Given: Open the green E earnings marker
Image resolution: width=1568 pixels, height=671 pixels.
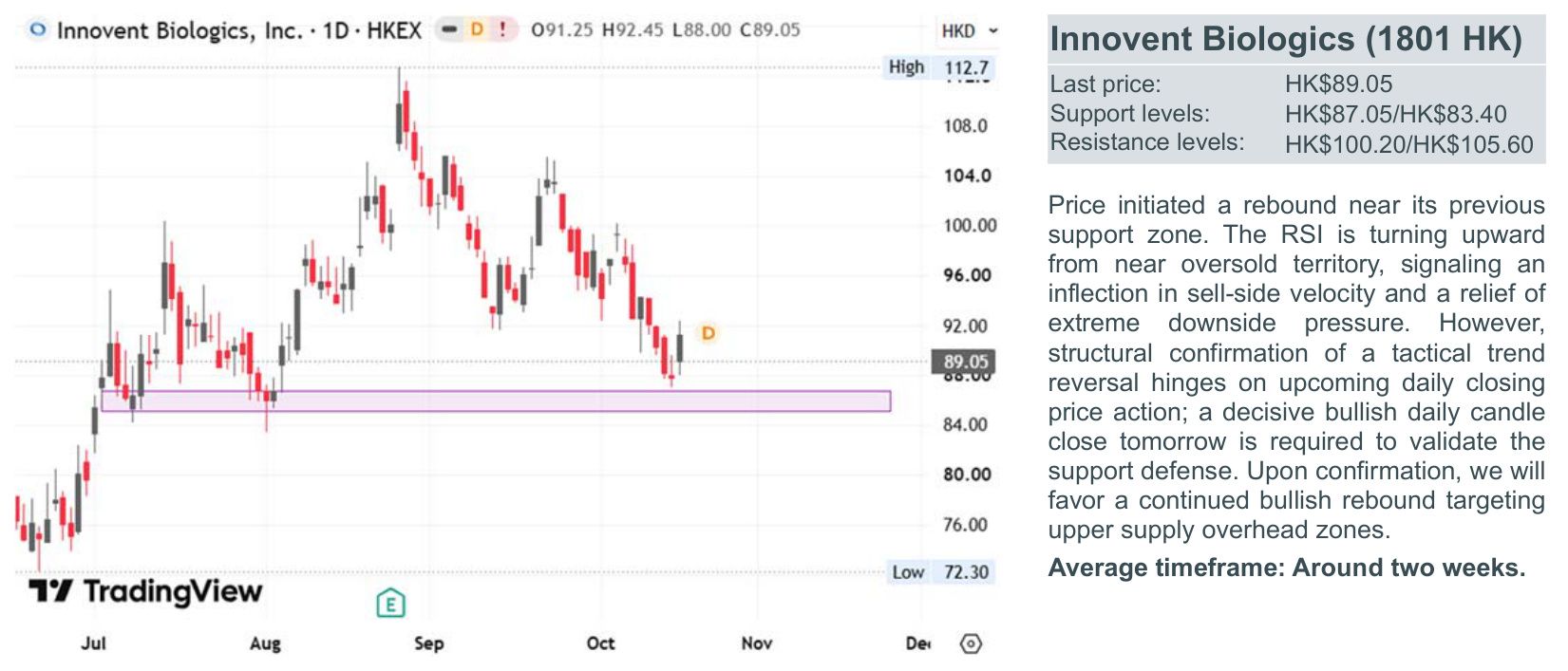Looking at the screenshot, I should pos(390,603).
